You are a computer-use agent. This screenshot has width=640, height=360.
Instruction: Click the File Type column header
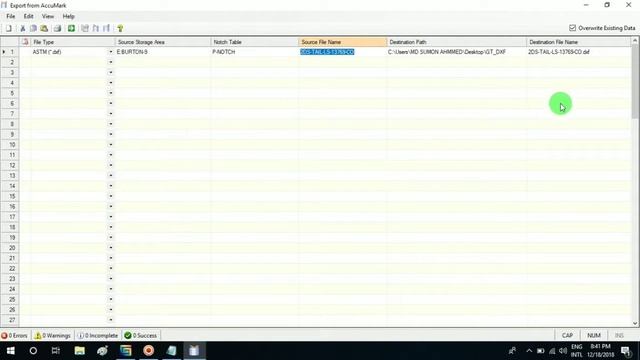point(73,42)
